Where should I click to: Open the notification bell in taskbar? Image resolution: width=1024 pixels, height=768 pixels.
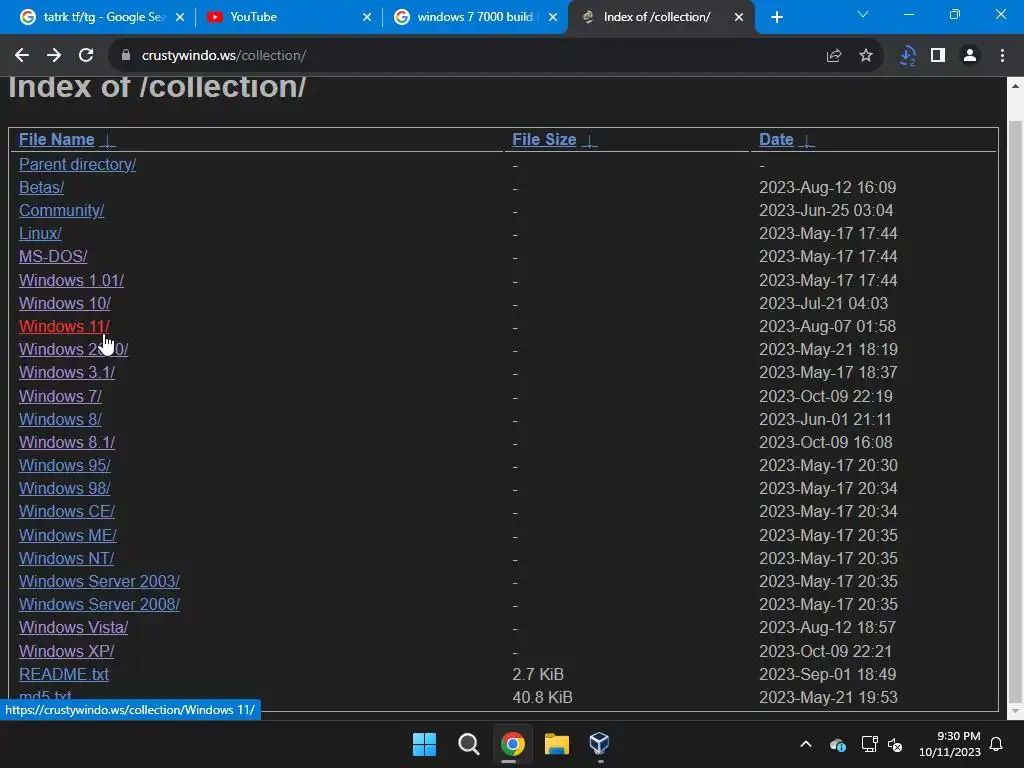coord(997,744)
